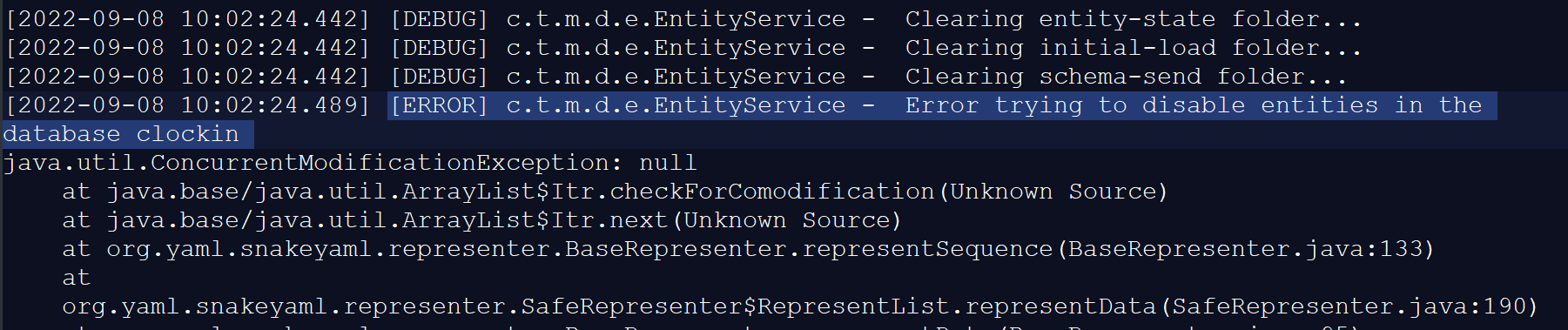Click 'Clearing initial-load folder...' log message
The image size is (1568, 330).
[1133, 48]
